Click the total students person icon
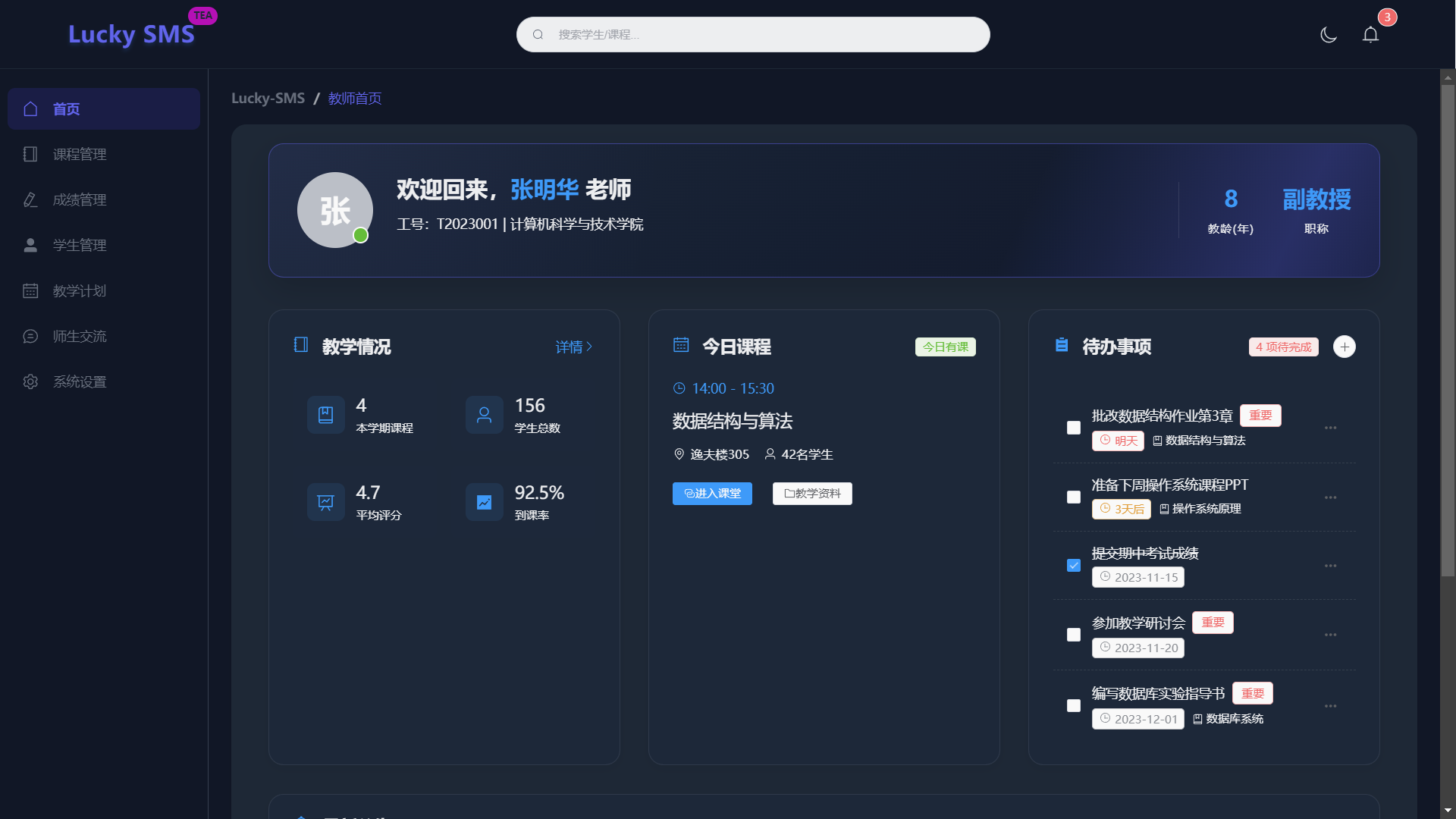Screen dimensions: 1456x819 [484, 415]
